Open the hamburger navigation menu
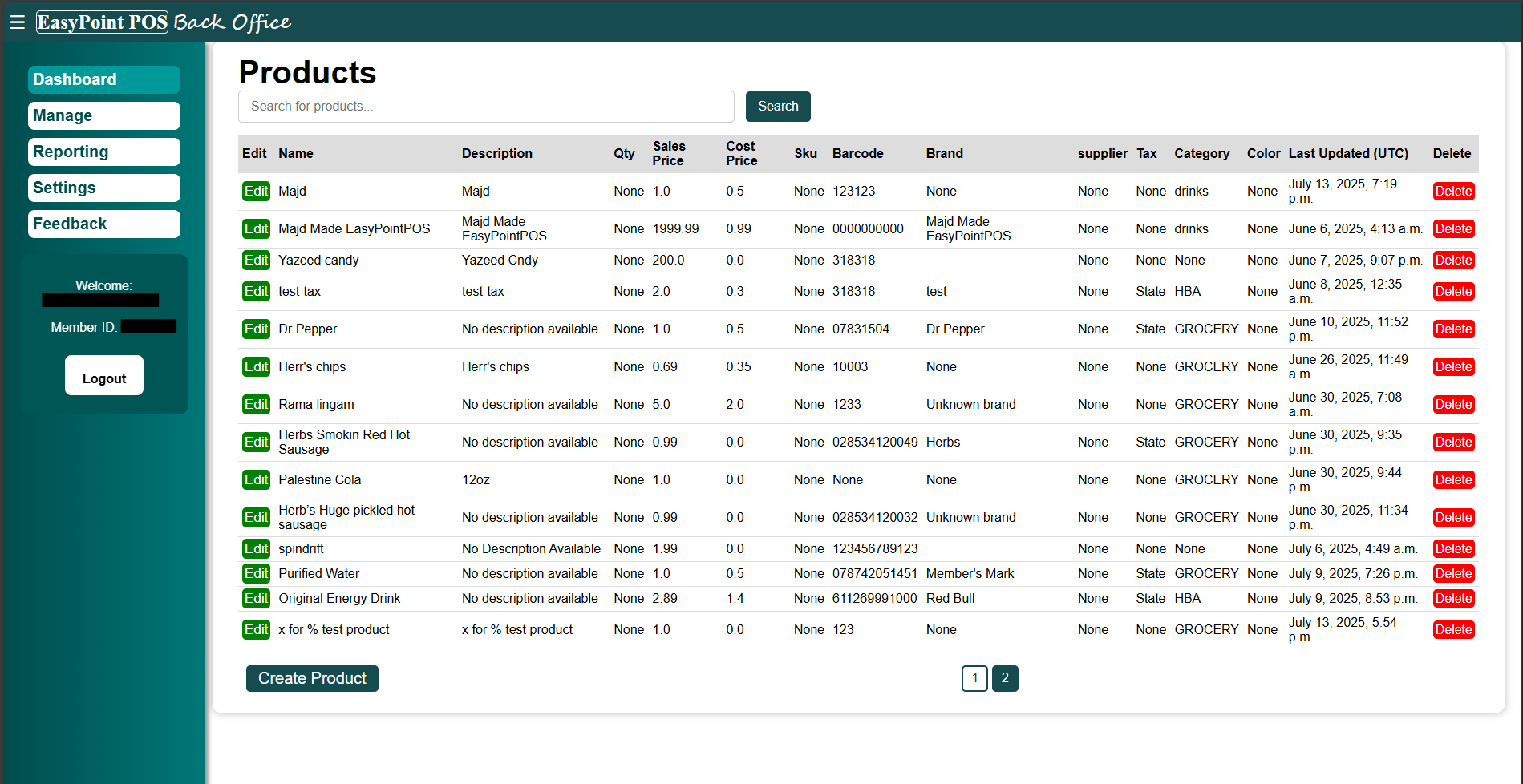The width and height of the screenshot is (1523, 784). coord(17,22)
